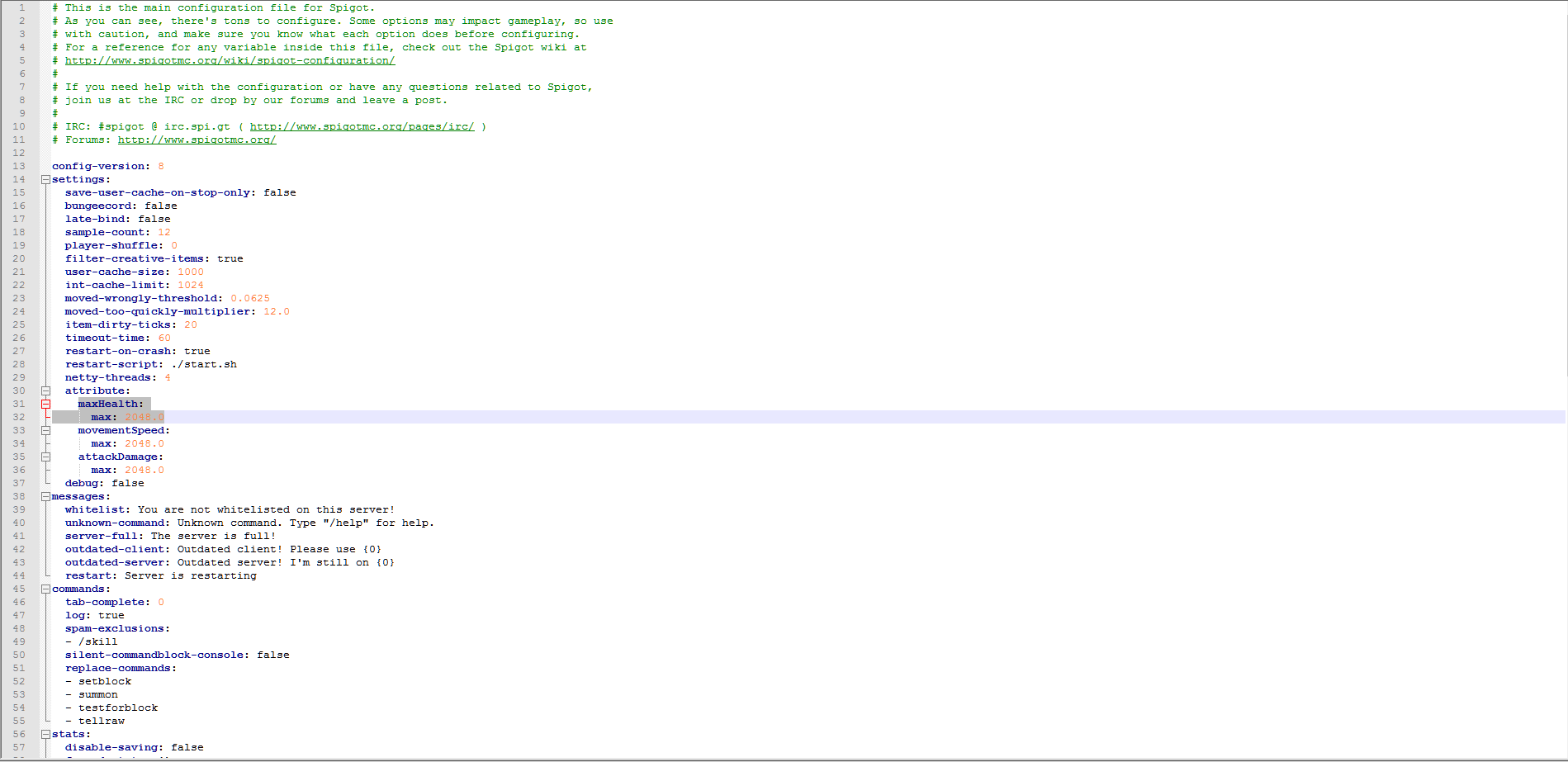Collapse the stats section fold marker
1568x762 pixels.
click(46, 734)
